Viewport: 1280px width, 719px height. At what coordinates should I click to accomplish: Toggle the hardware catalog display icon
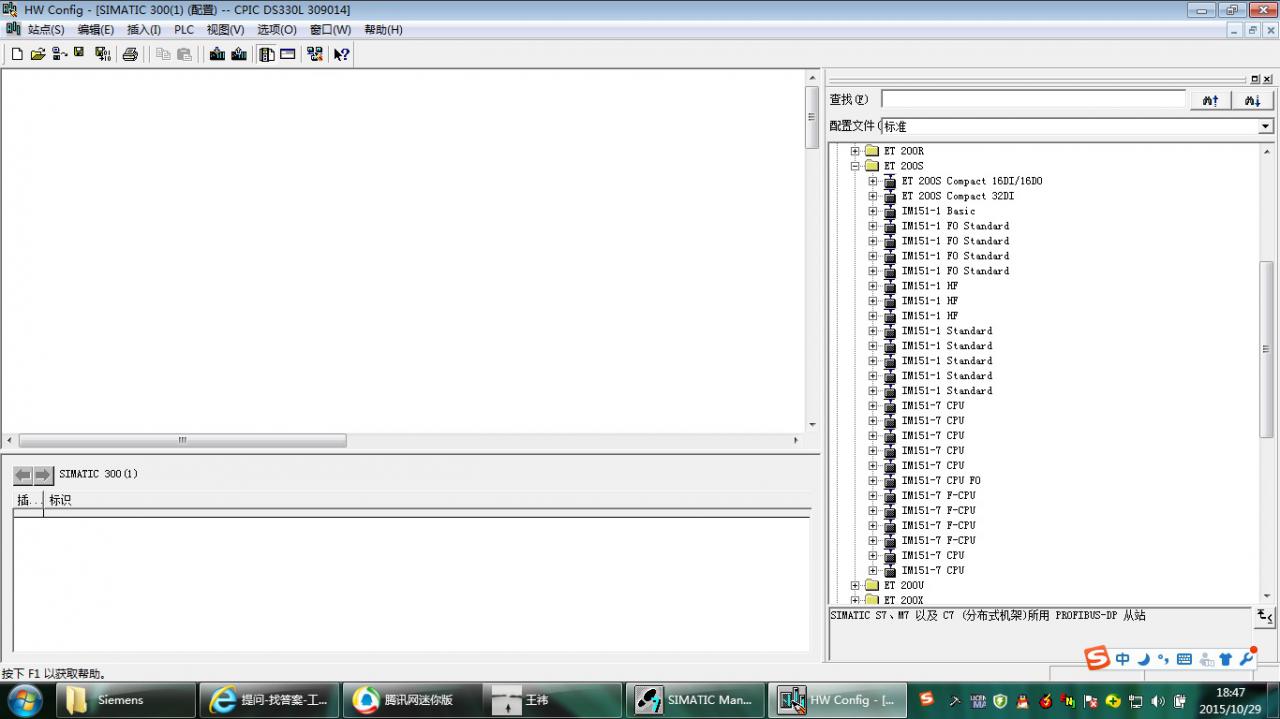coord(267,54)
